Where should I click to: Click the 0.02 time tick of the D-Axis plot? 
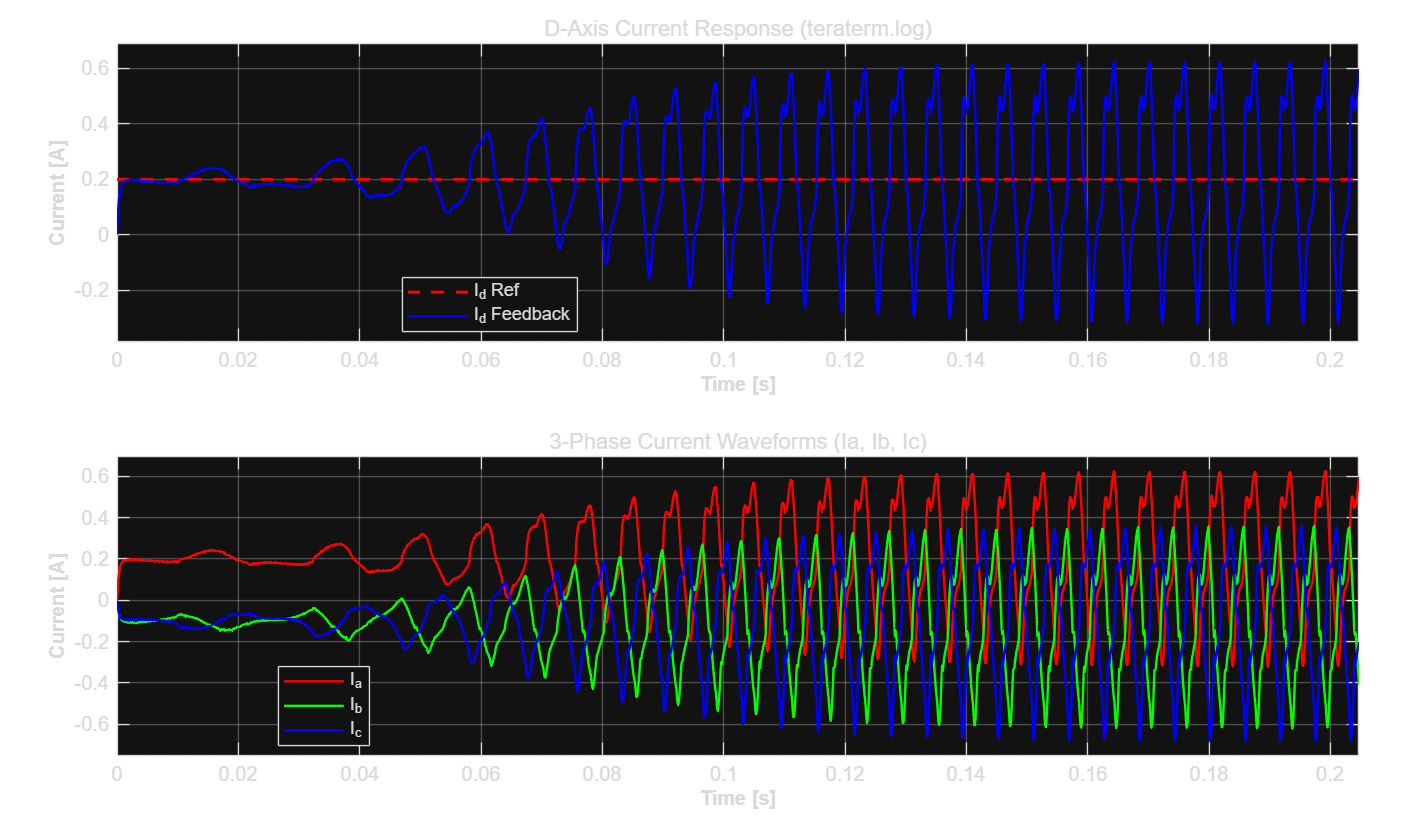(x=238, y=360)
